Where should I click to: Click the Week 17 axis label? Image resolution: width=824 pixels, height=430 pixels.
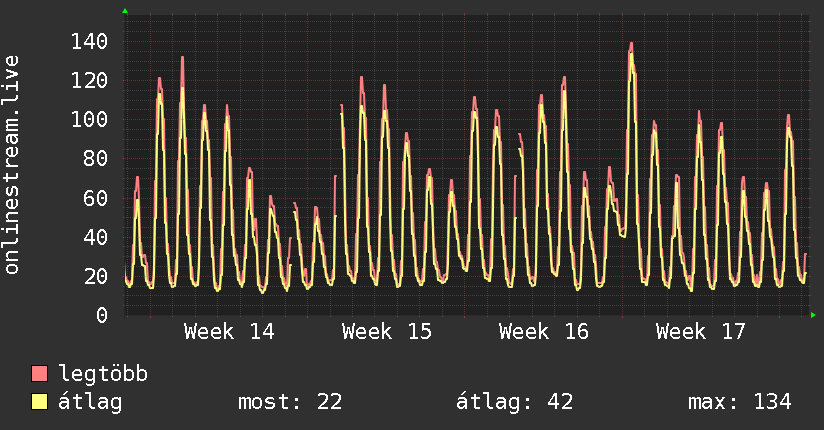coord(701,332)
